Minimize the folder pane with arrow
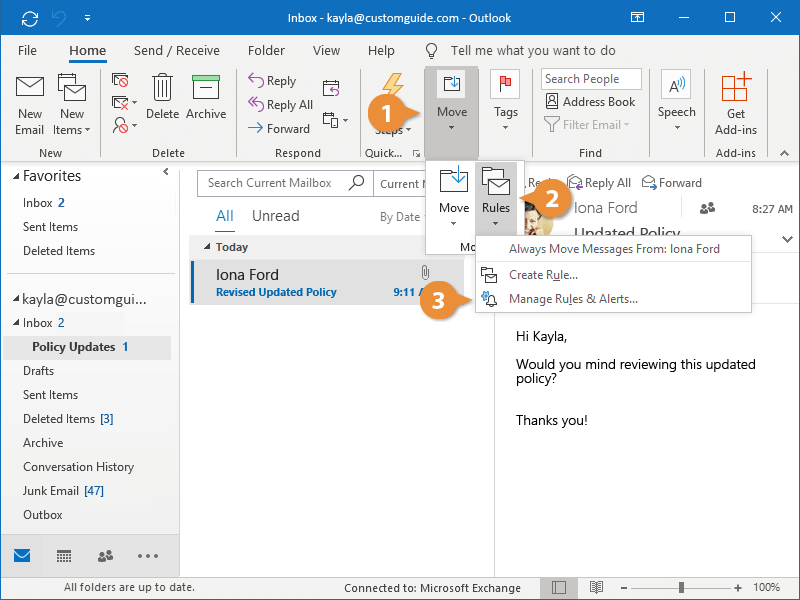Screen dimensions: 800x600 coord(166,172)
